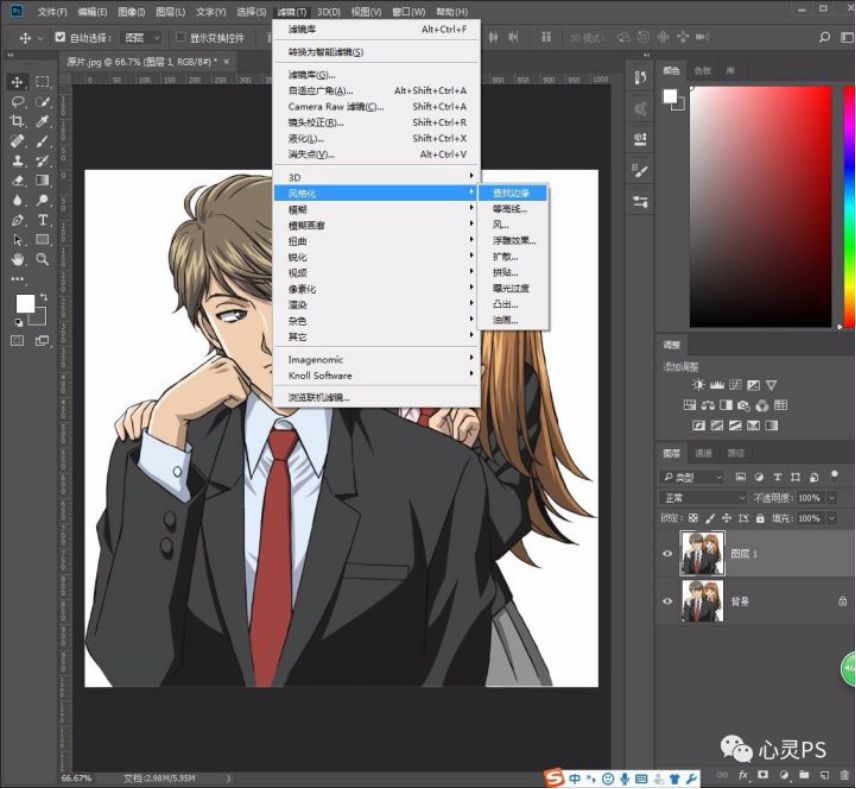The image size is (856, 789).
Task: Open the blend mode 正常 dropdown
Action: [x=703, y=498]
